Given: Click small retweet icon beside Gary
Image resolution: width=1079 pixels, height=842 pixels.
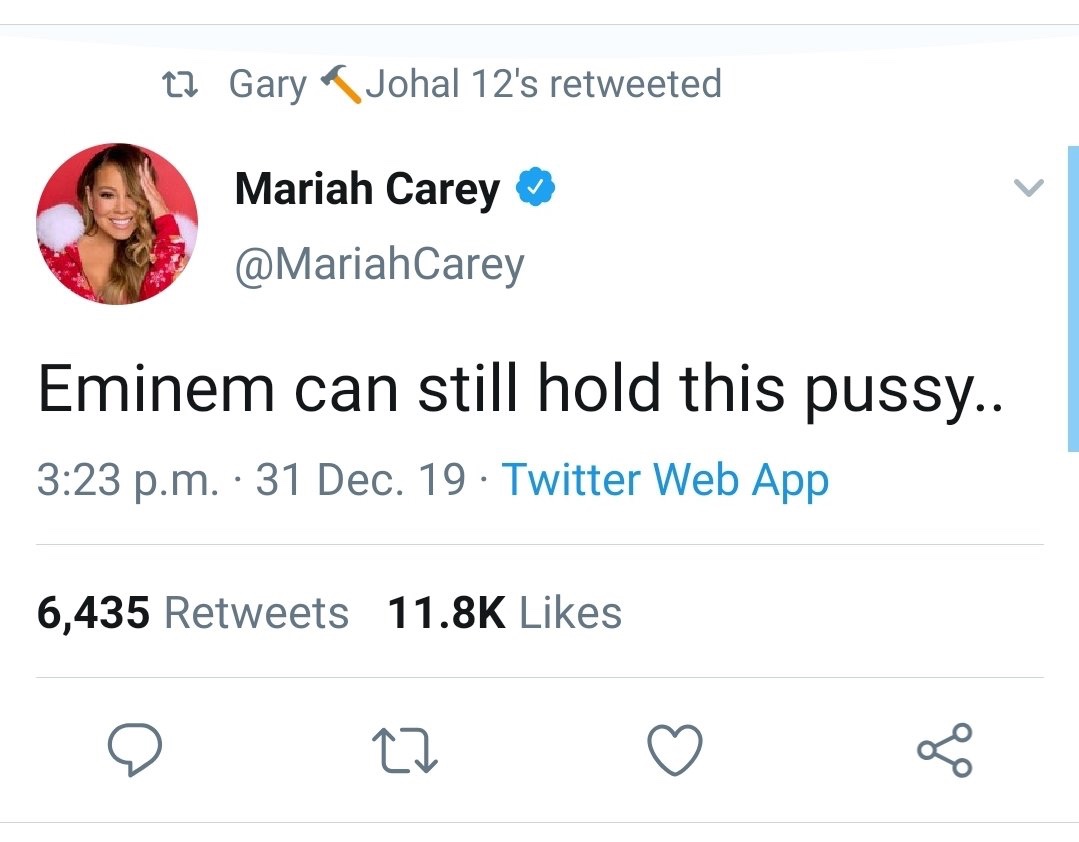Looking at the screenshot, I should click(x=178, y=84).
